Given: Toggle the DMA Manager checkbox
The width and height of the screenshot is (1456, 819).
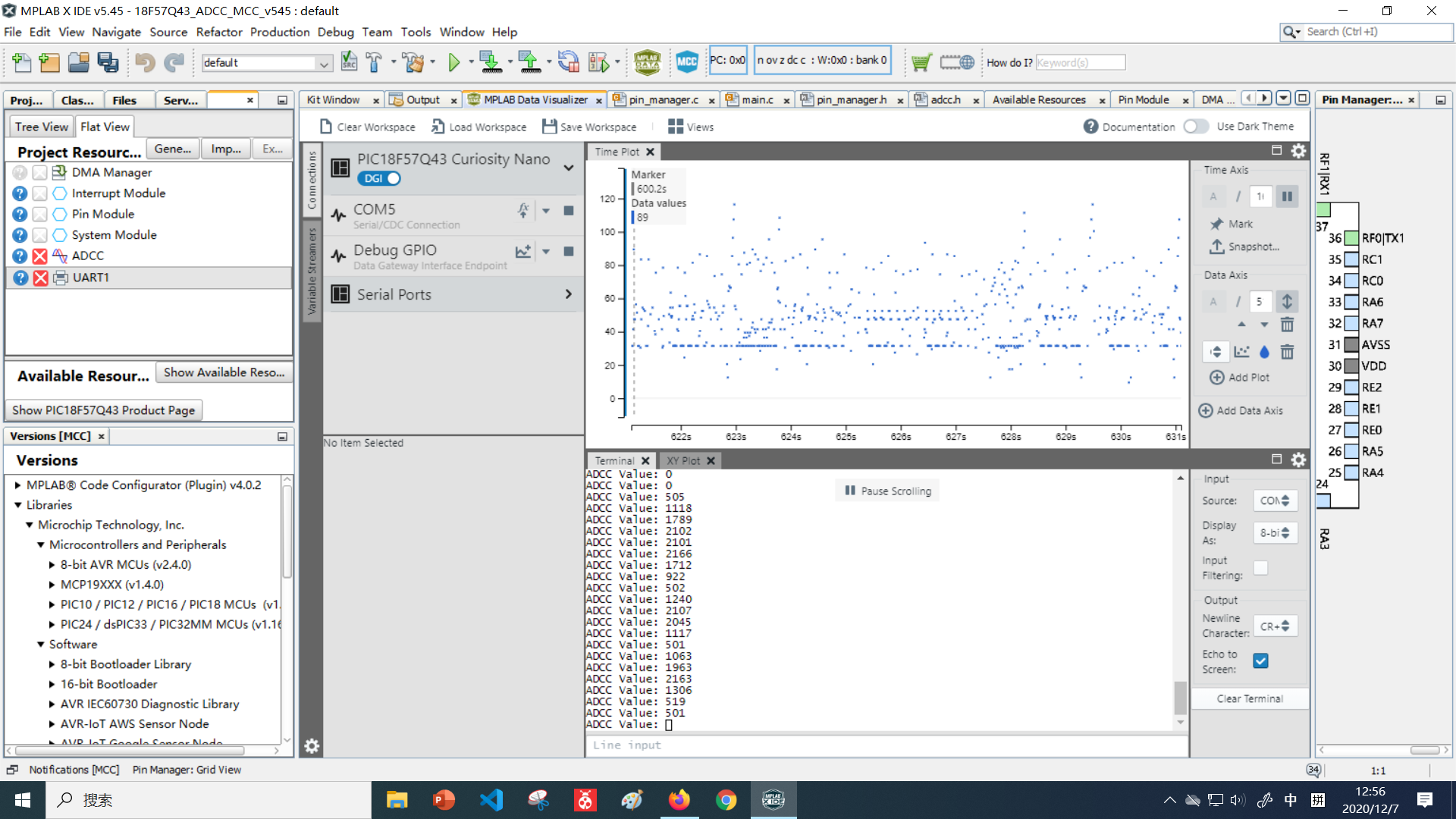Looking at the screenshot, I should (x=40, y=173).
